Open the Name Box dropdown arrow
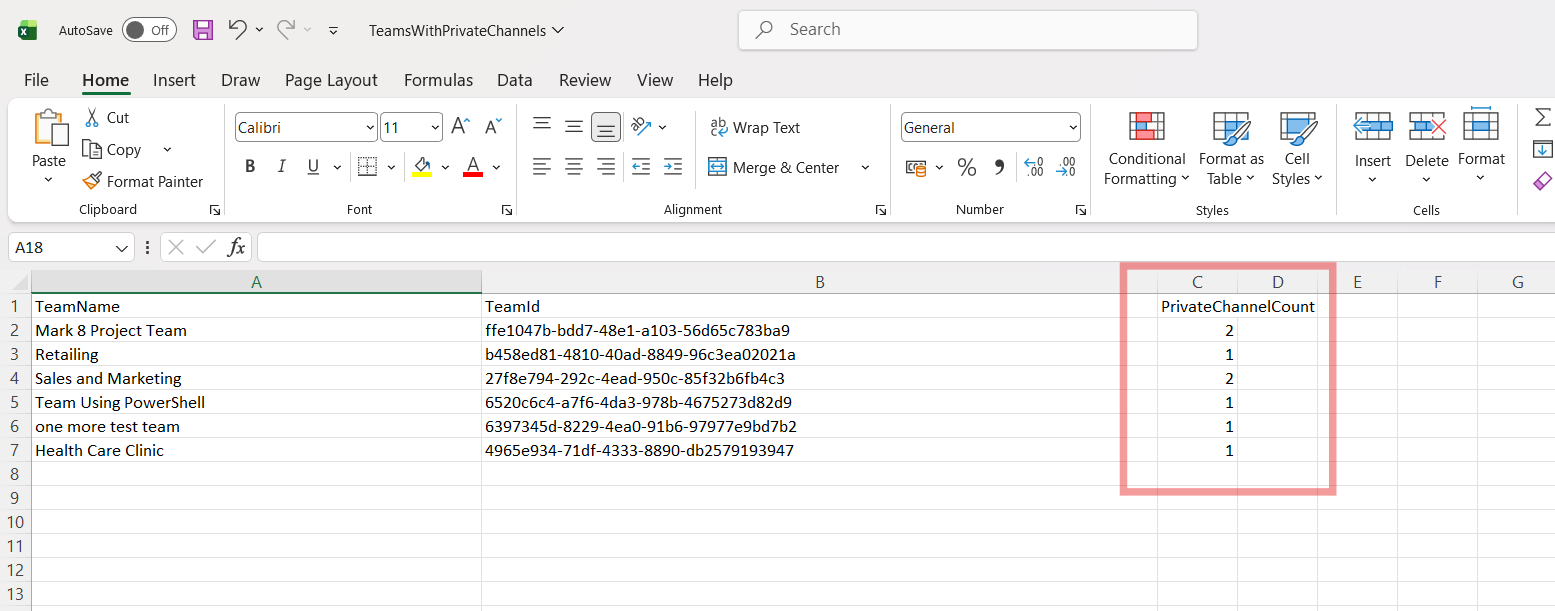The image size is (1555, 611). tap(122, 248)
